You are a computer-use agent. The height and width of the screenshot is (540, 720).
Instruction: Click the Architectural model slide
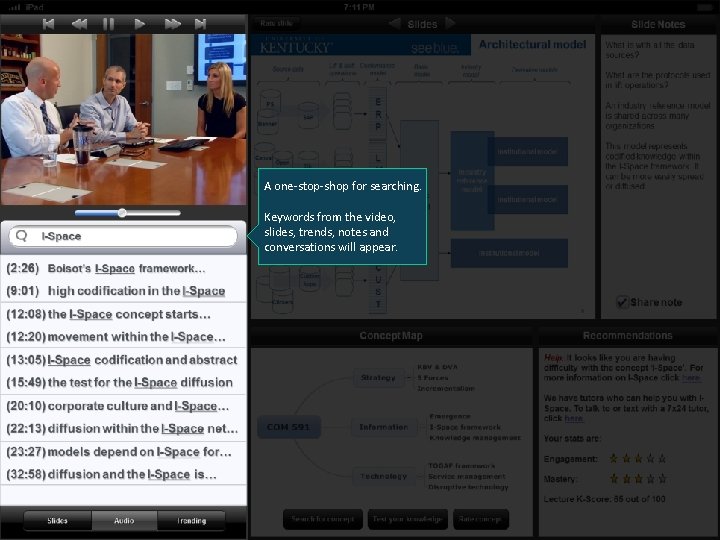[422, 176]
